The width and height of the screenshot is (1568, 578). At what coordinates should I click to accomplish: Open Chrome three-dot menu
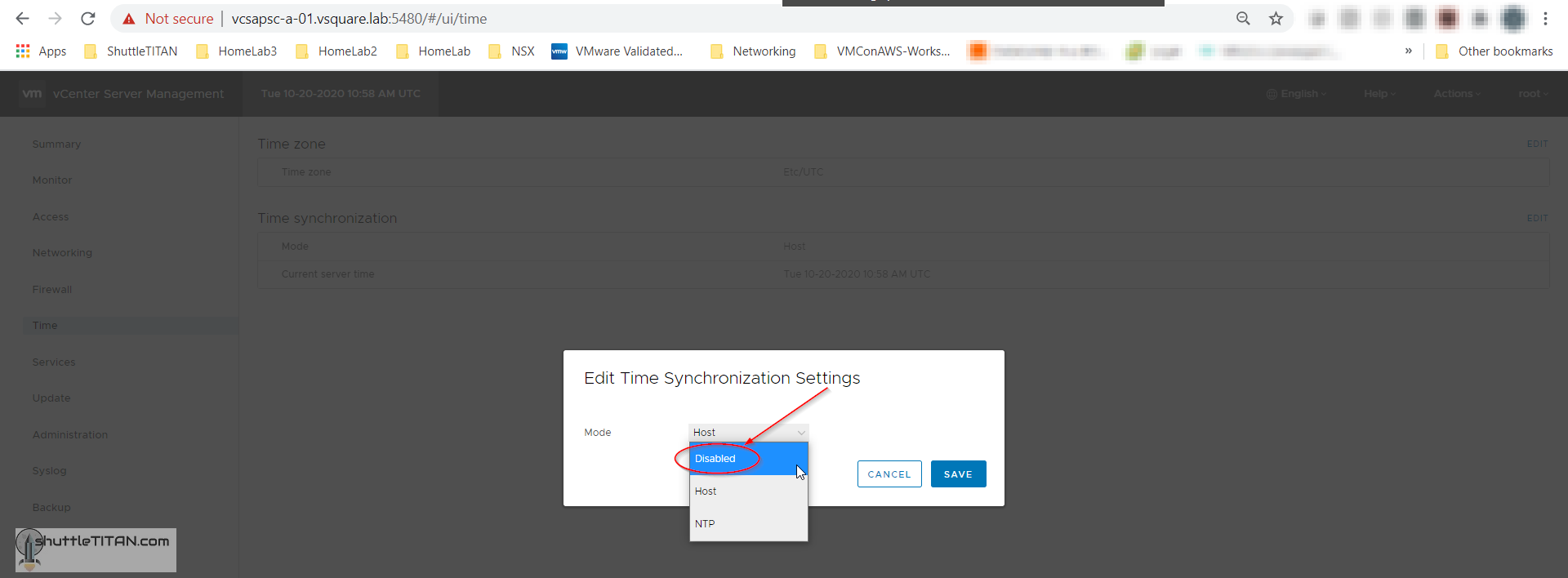[1545, 18]
